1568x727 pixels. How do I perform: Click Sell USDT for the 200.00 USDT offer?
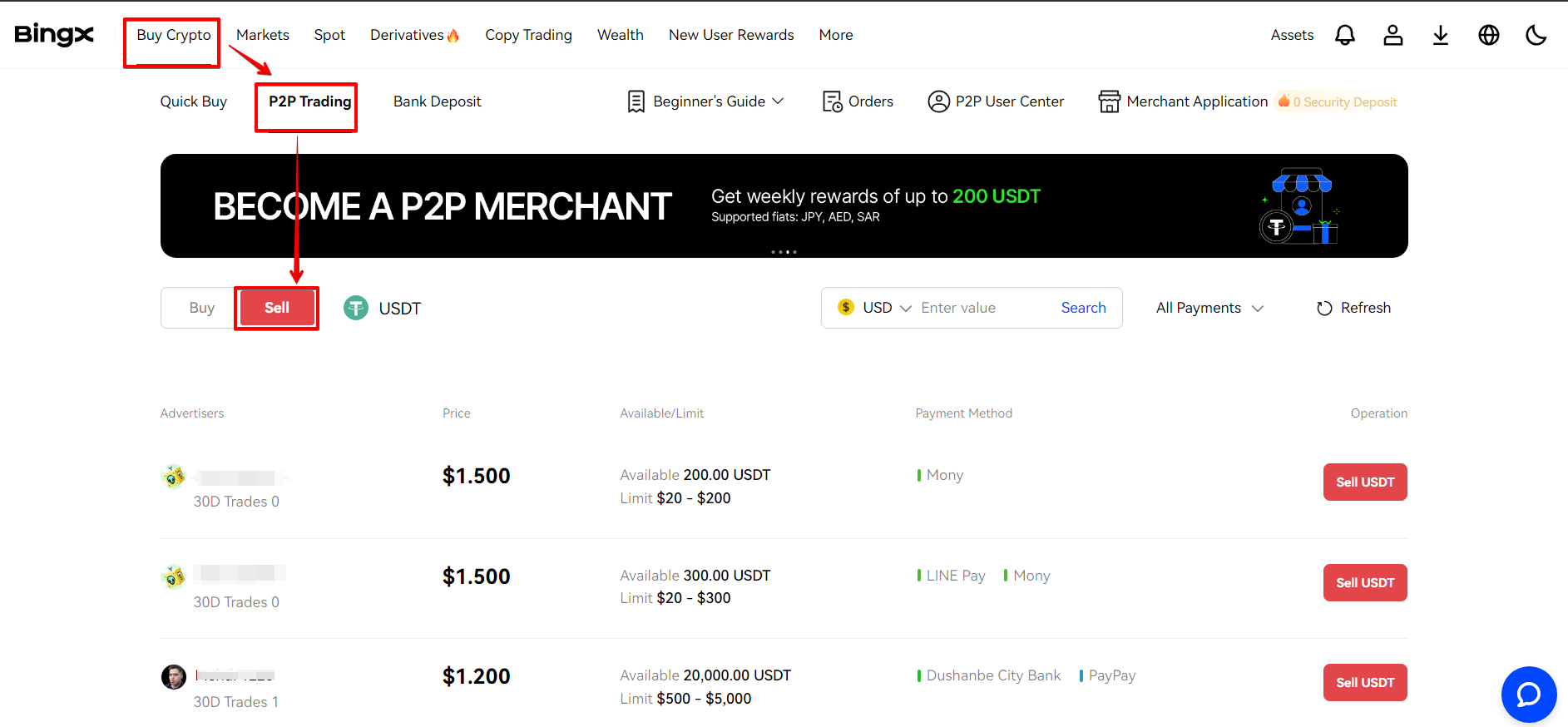pos(1365,482)
